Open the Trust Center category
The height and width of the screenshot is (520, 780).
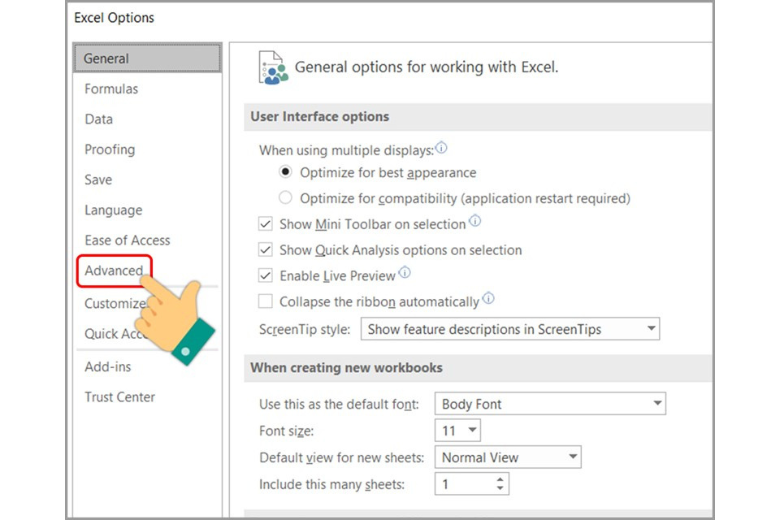[x=120, y=397]
